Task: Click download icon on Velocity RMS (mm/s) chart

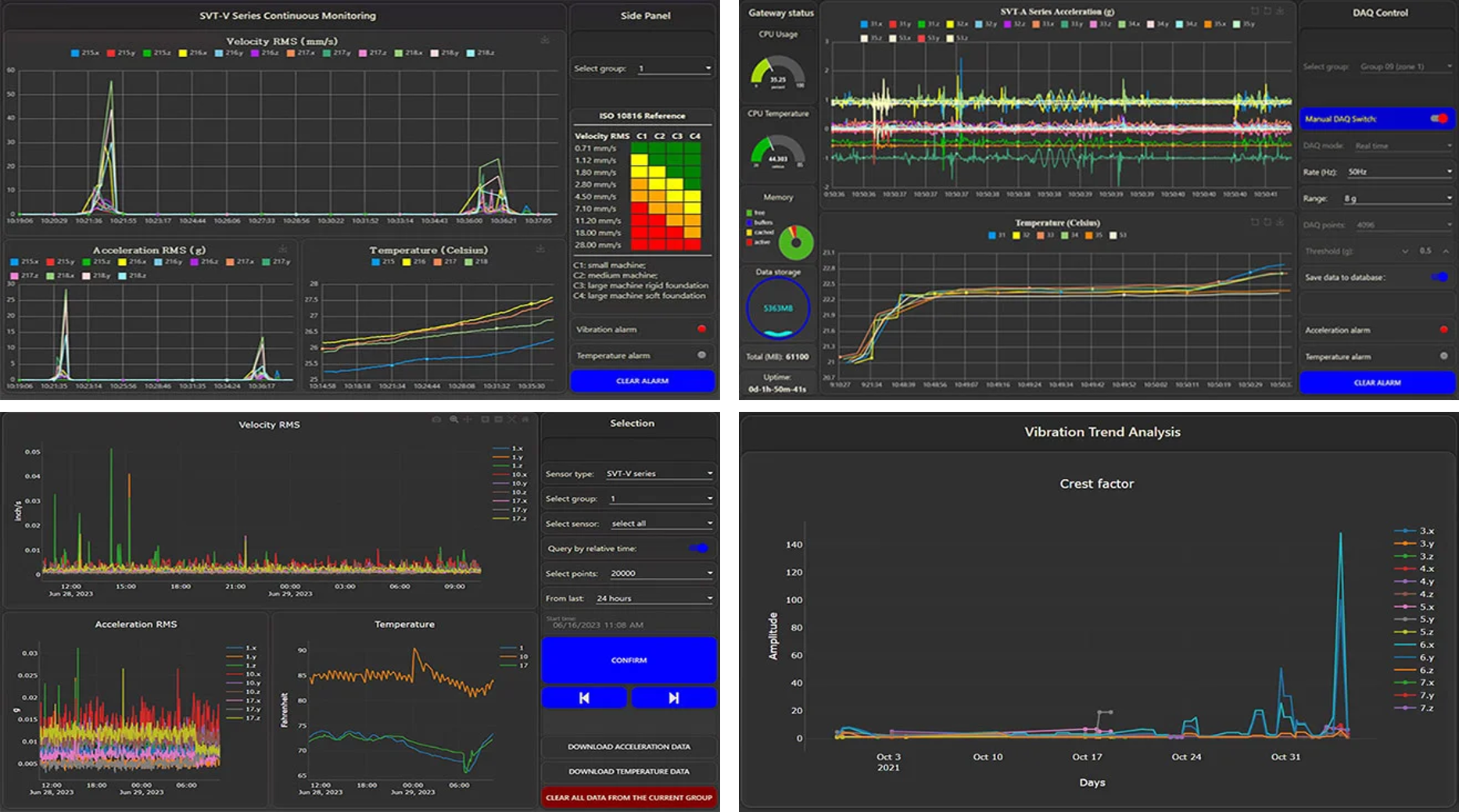Action: [x=544, y=40]
